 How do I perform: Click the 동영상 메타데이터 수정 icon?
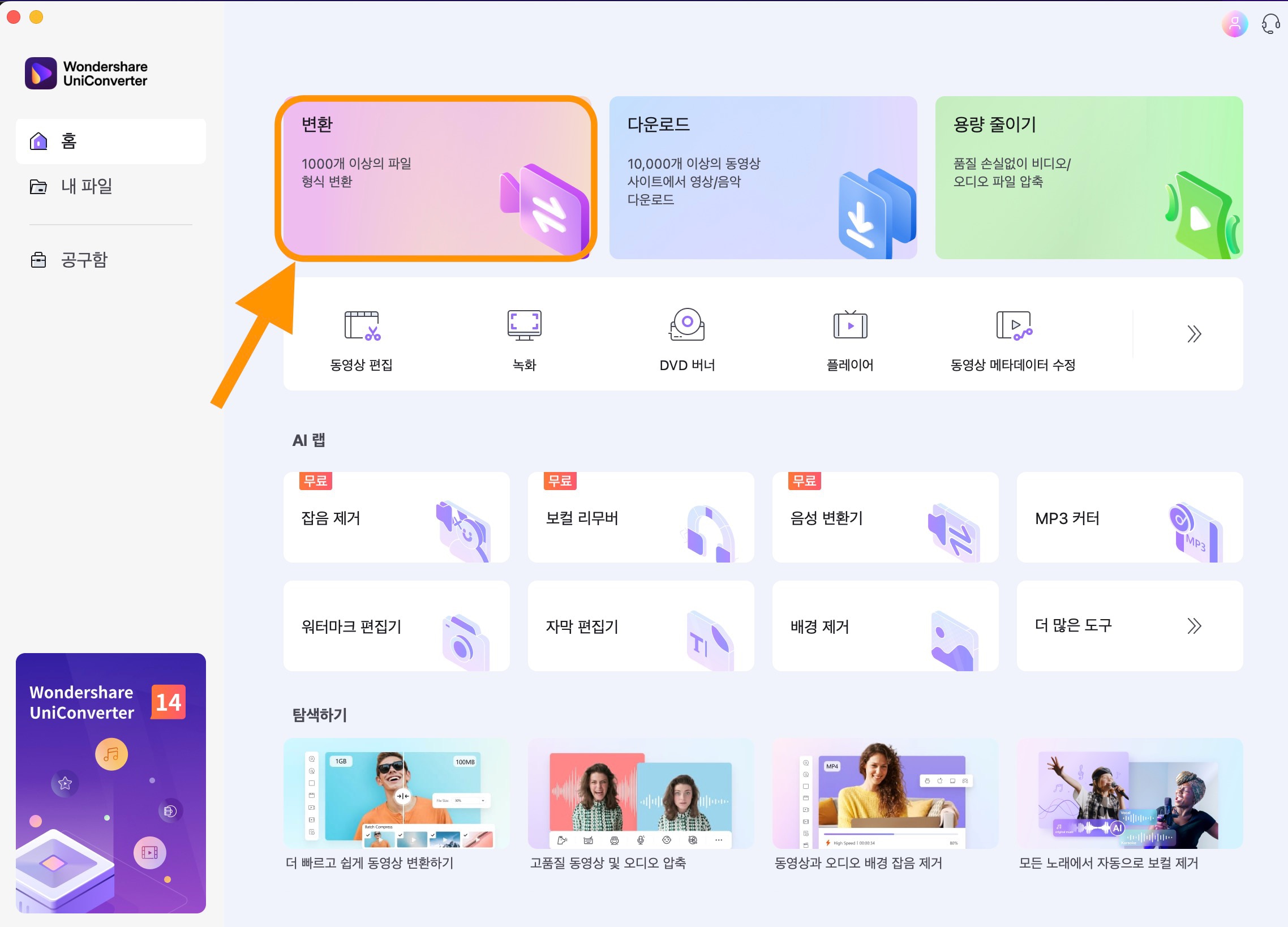pos(1014,325)
